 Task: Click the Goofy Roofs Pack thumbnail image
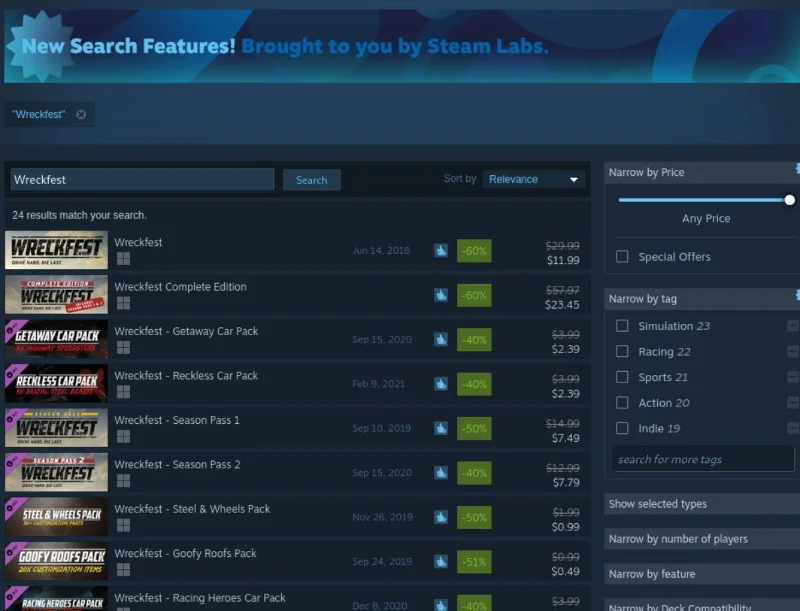click(56, 561)
